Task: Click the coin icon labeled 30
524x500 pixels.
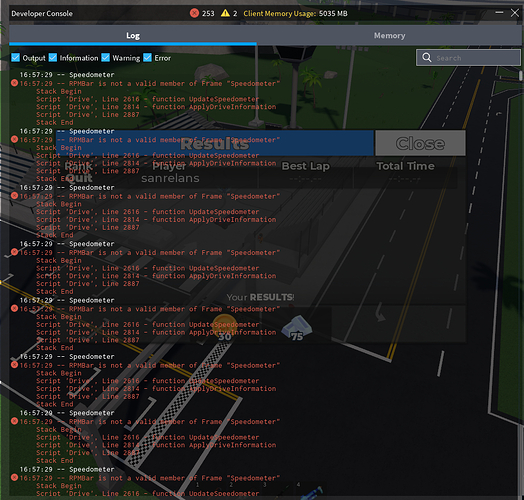Action: 225,327
